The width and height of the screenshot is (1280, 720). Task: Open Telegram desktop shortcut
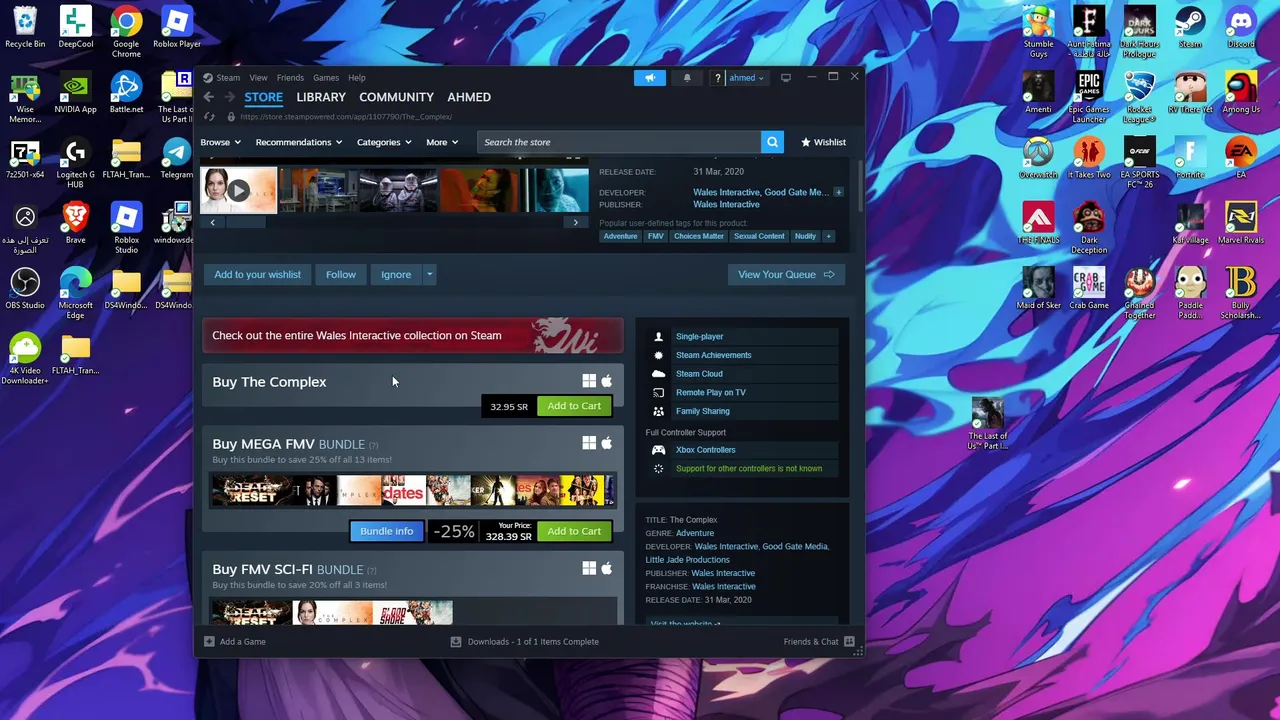coord(177,158)
